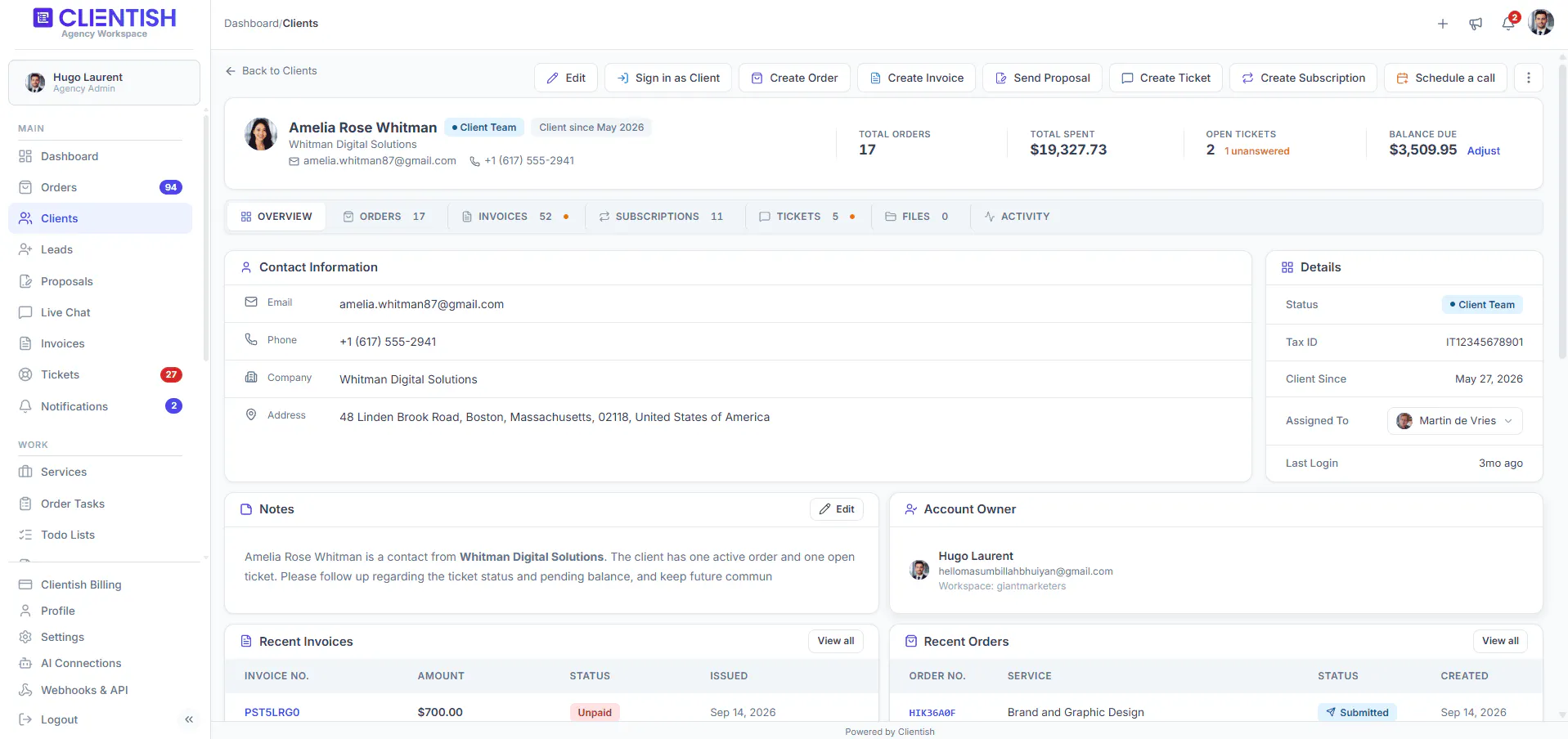Image resolution: width=1568 pixels, height=739 pixels.
Task: Click the Adjust balance link
Action: (x=1483, y=151)
